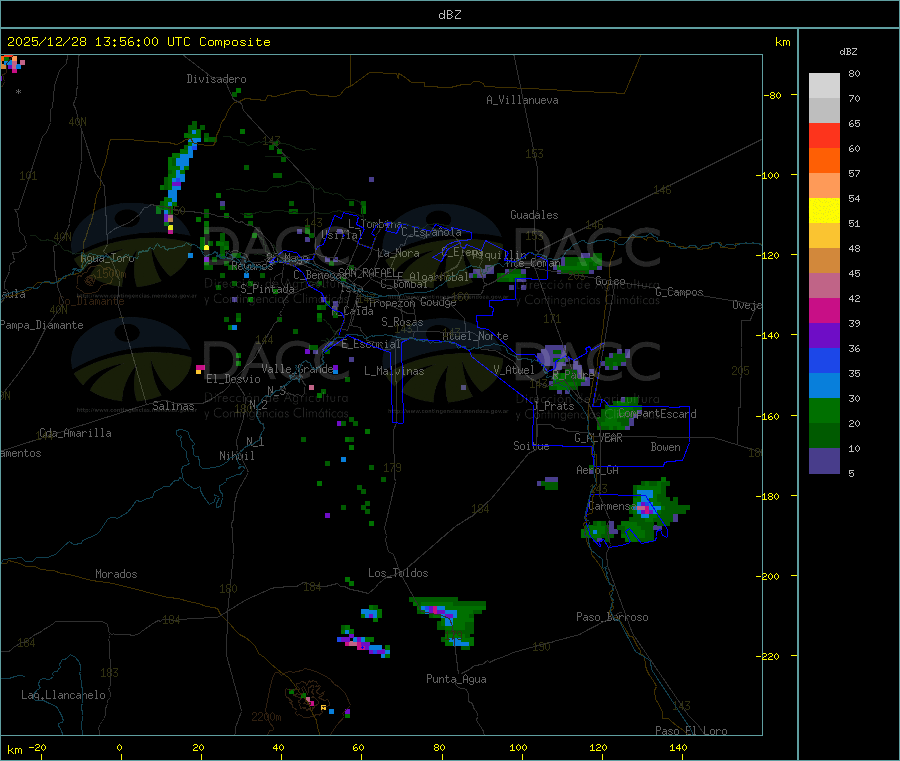Click the 'Carmensa' map label
Image resolution: width=900 pixels, height=761 pixels.
point(612,506)
